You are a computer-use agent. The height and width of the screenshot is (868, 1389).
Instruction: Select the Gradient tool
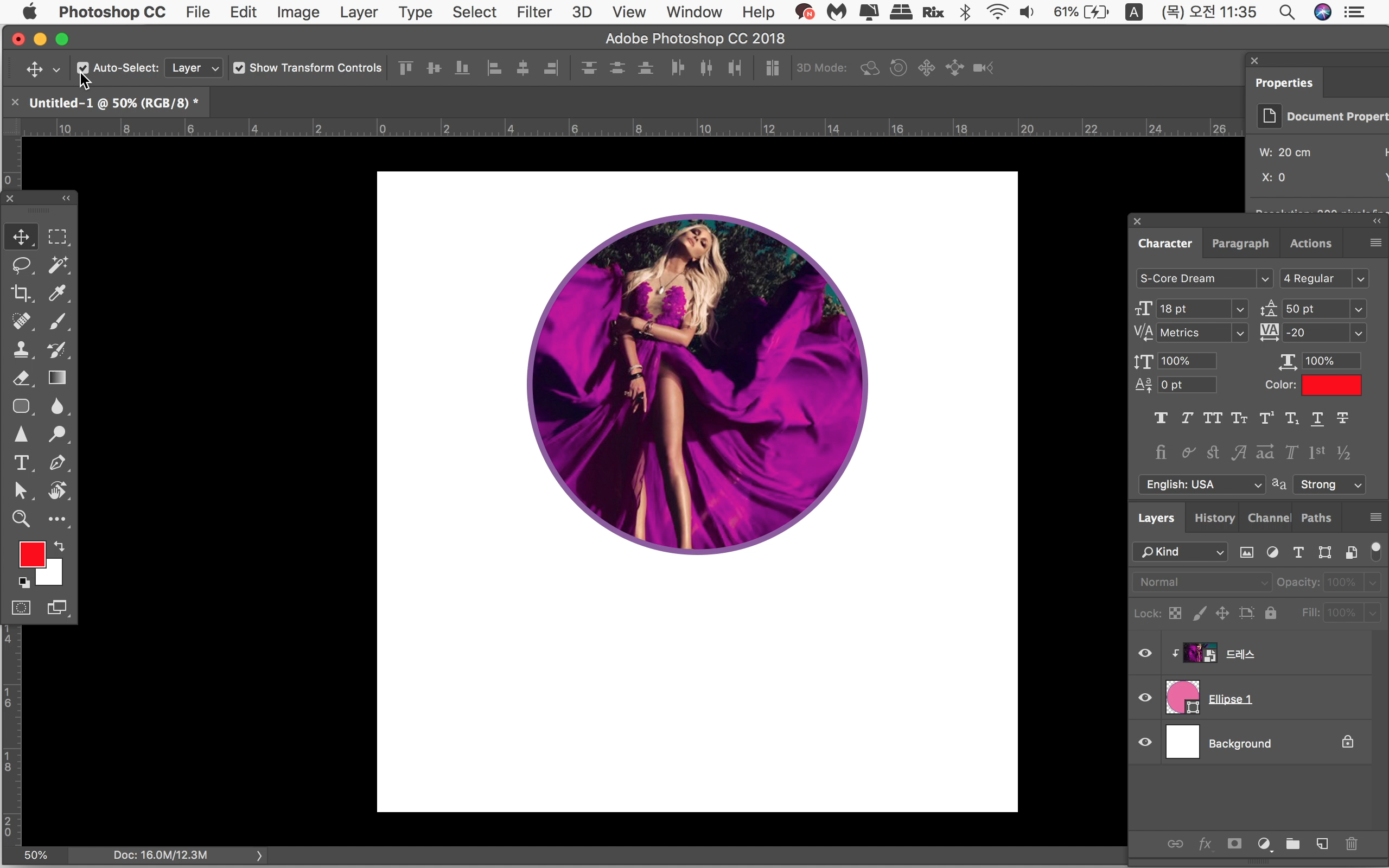point(57,378)
